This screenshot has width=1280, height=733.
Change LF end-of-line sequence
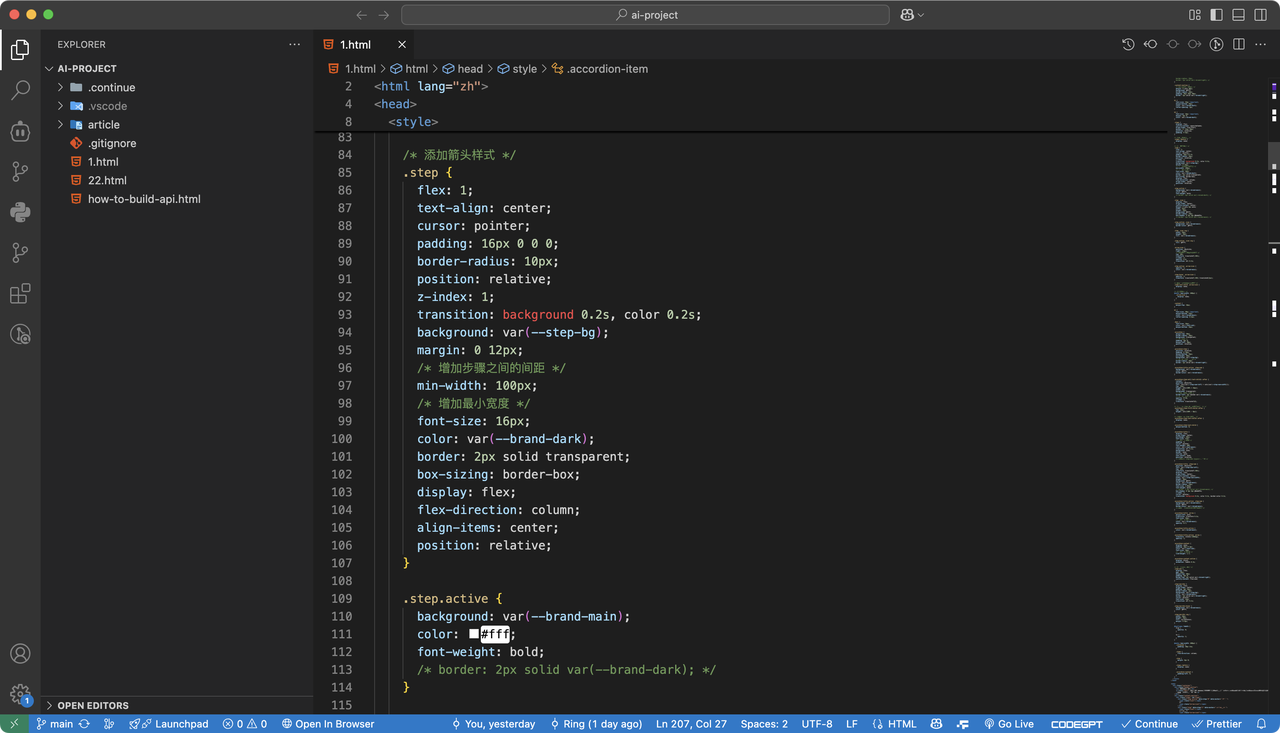(x=852, y=724)
